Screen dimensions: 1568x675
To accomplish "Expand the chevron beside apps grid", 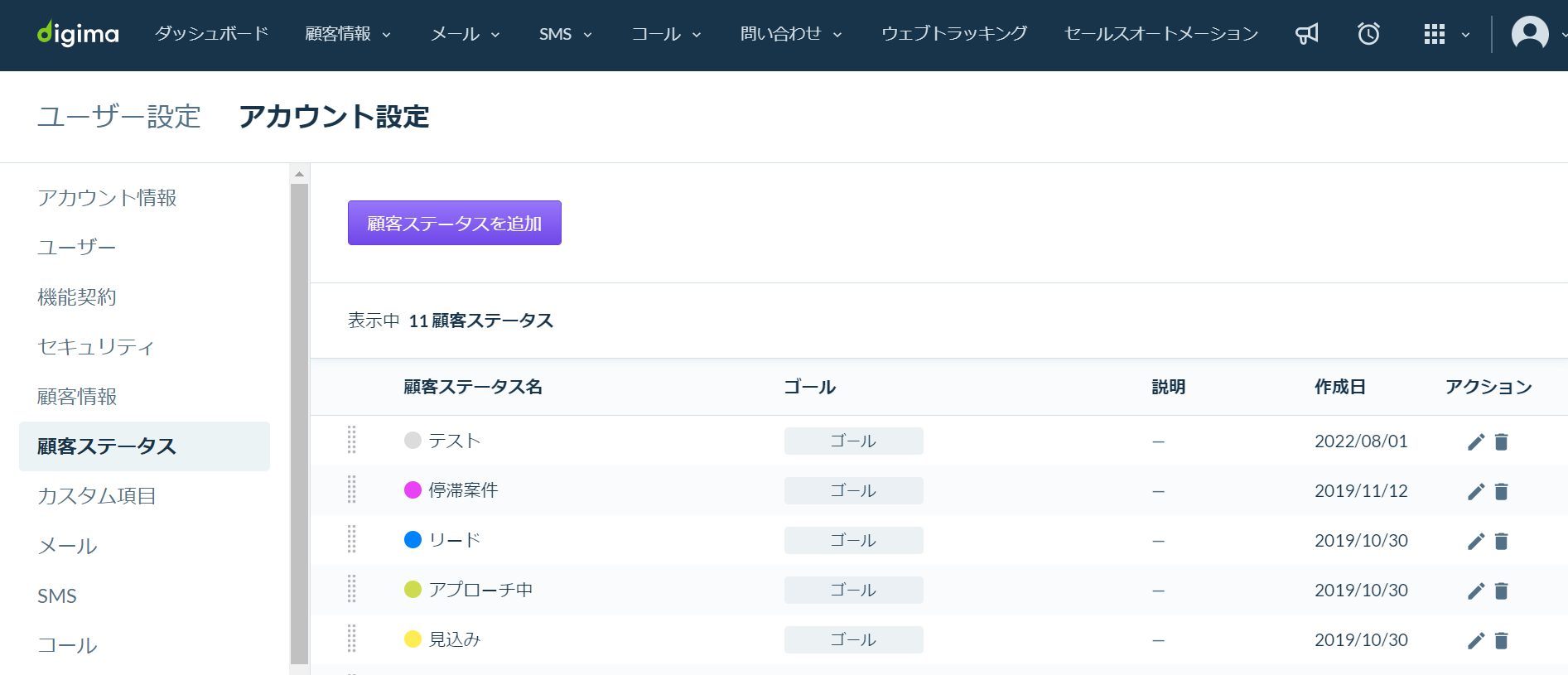I will [x=1465, y=35].
